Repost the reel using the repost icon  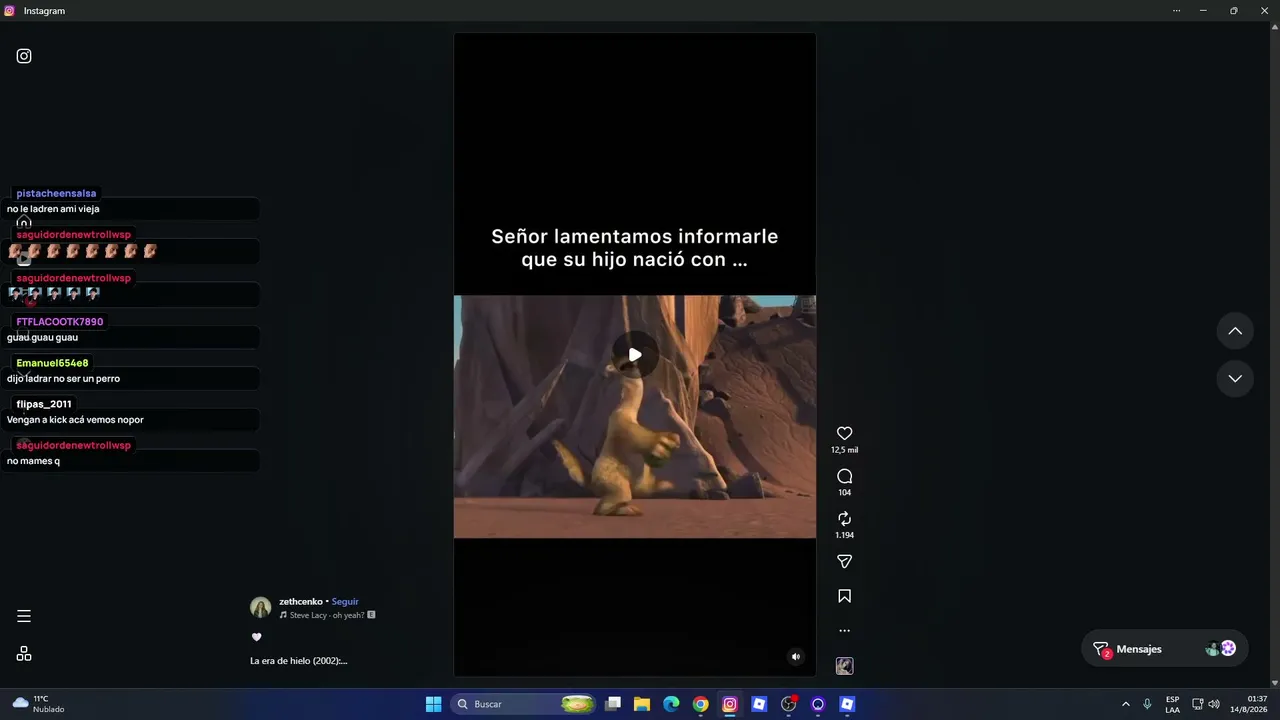tap(844, 518)
